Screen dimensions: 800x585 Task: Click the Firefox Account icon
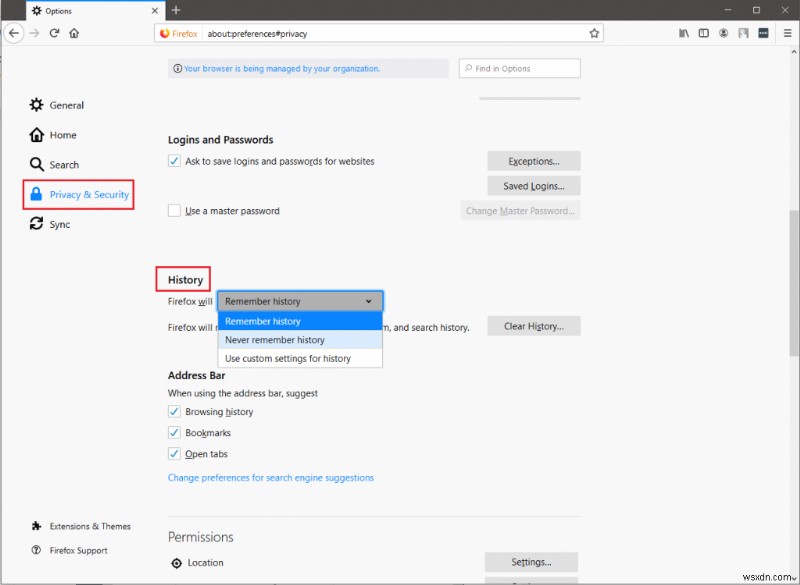(724, 33)
